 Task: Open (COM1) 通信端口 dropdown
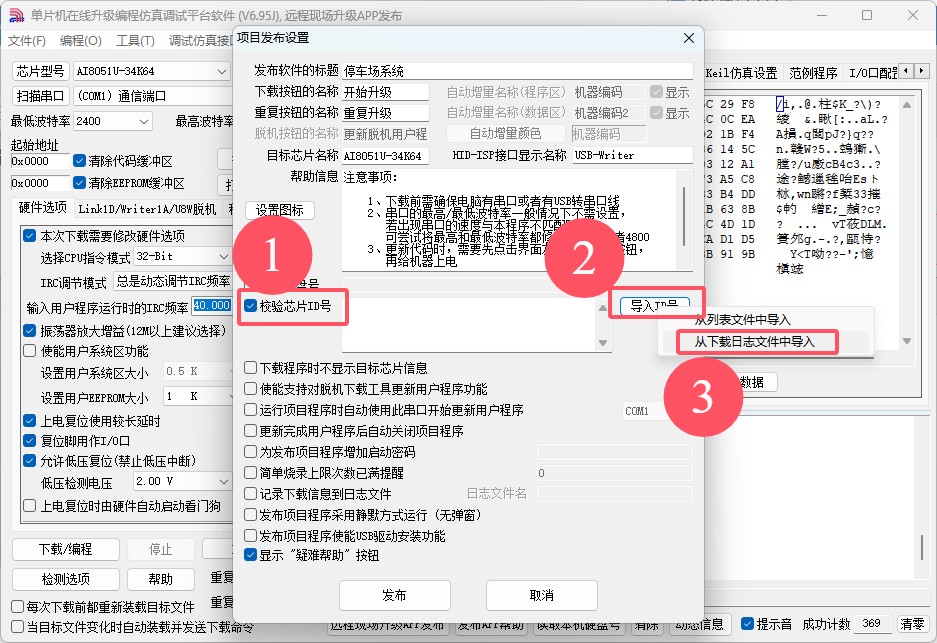(153, 96)
